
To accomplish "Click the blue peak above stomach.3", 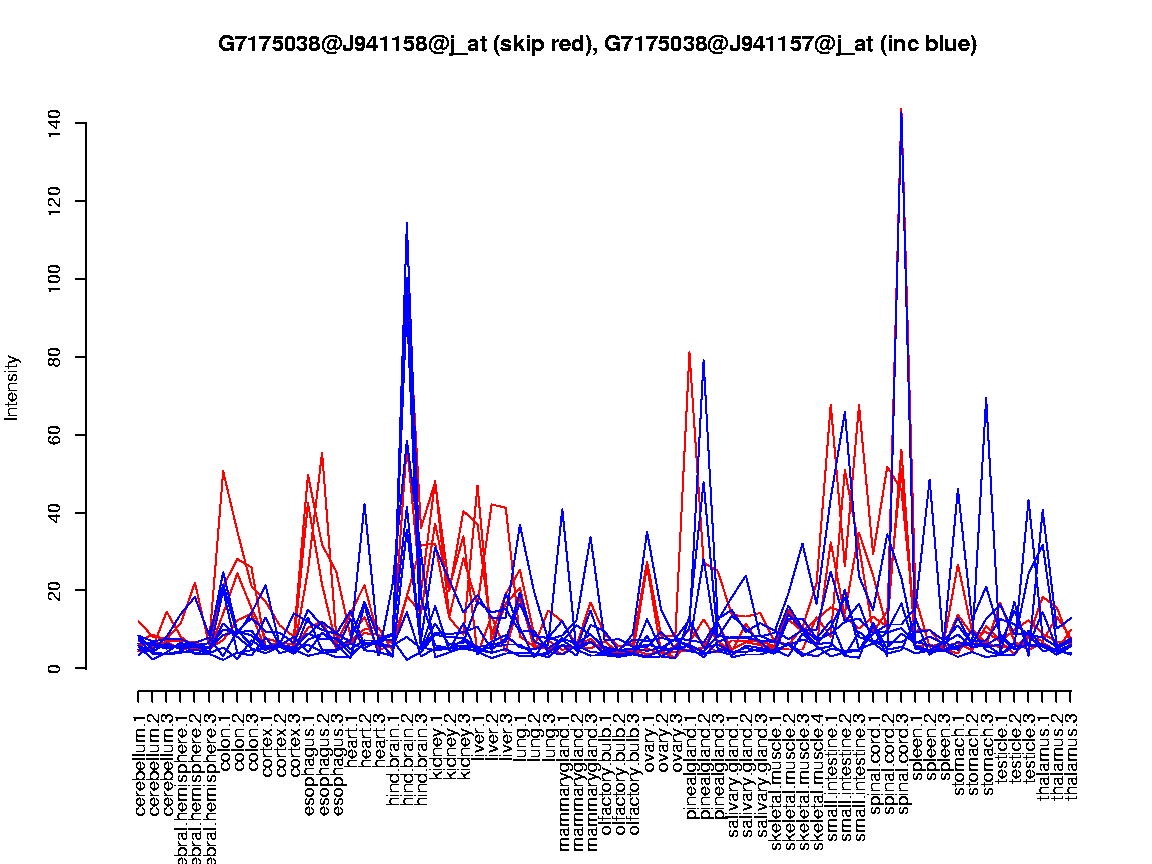I will click(x=986, y=399).
